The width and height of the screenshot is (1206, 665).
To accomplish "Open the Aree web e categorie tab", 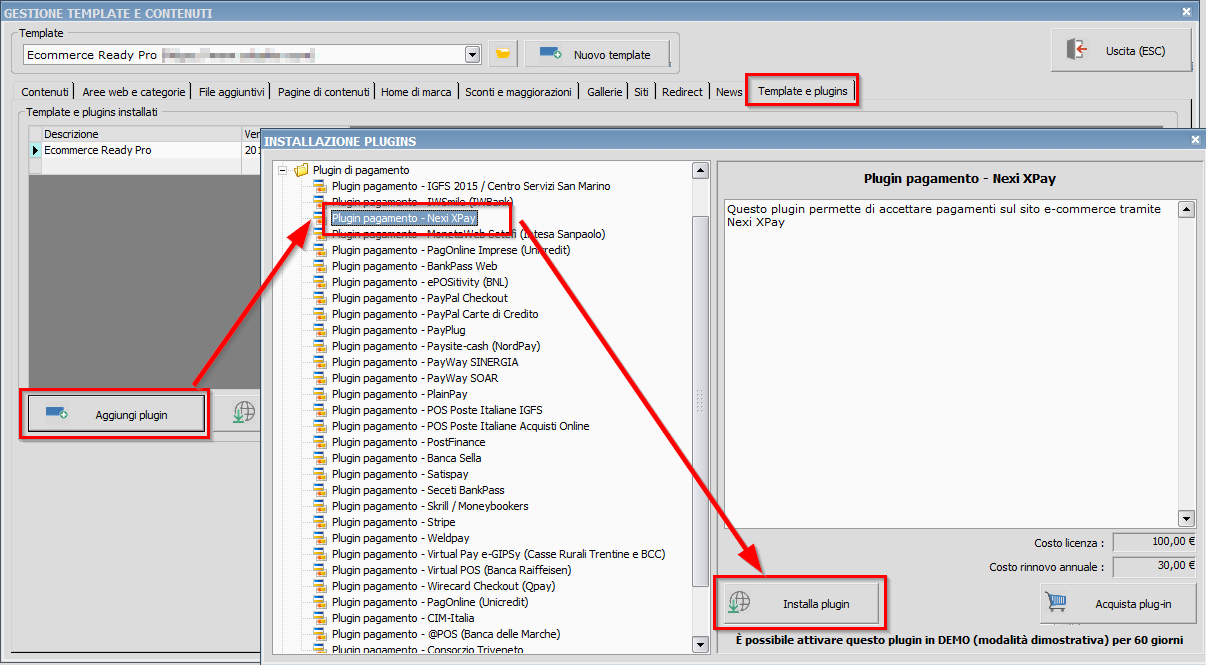I will point(134,92).
